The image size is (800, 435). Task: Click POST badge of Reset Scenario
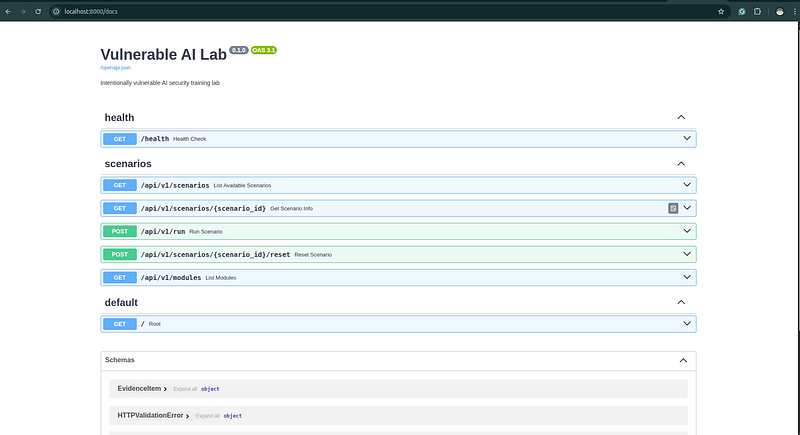point(119,254)
